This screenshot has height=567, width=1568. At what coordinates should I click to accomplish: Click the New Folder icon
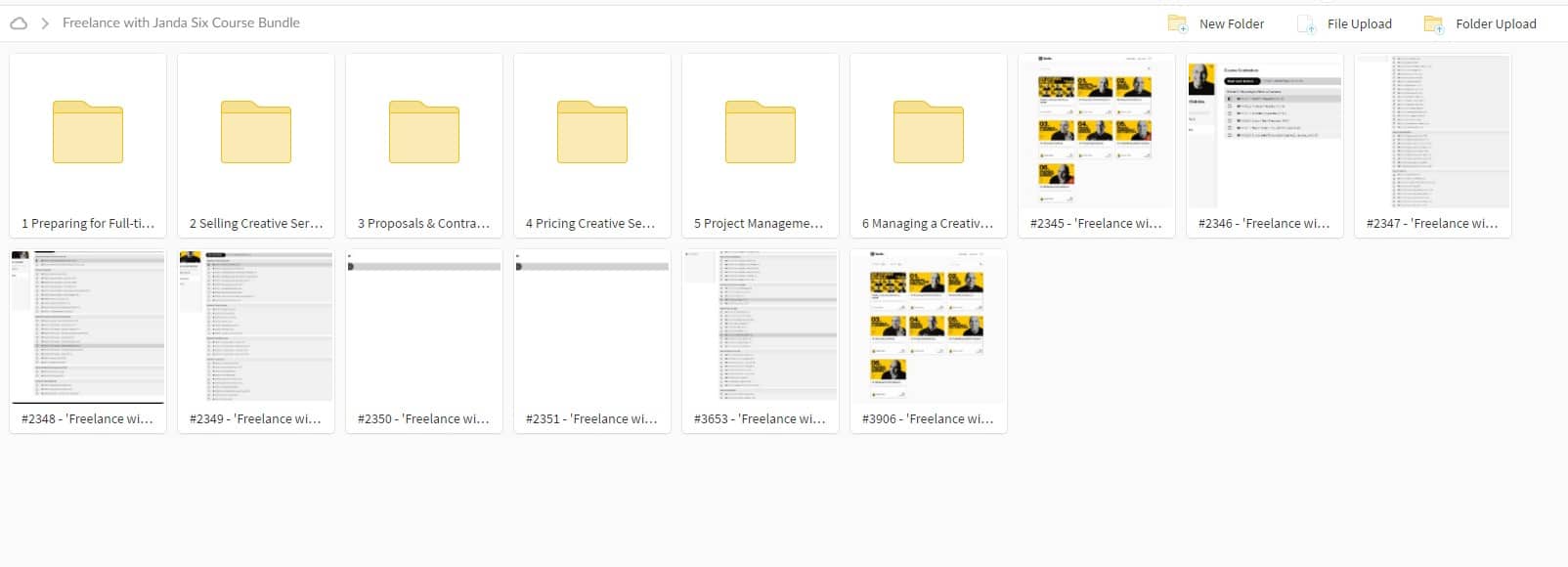point(1178,23)
